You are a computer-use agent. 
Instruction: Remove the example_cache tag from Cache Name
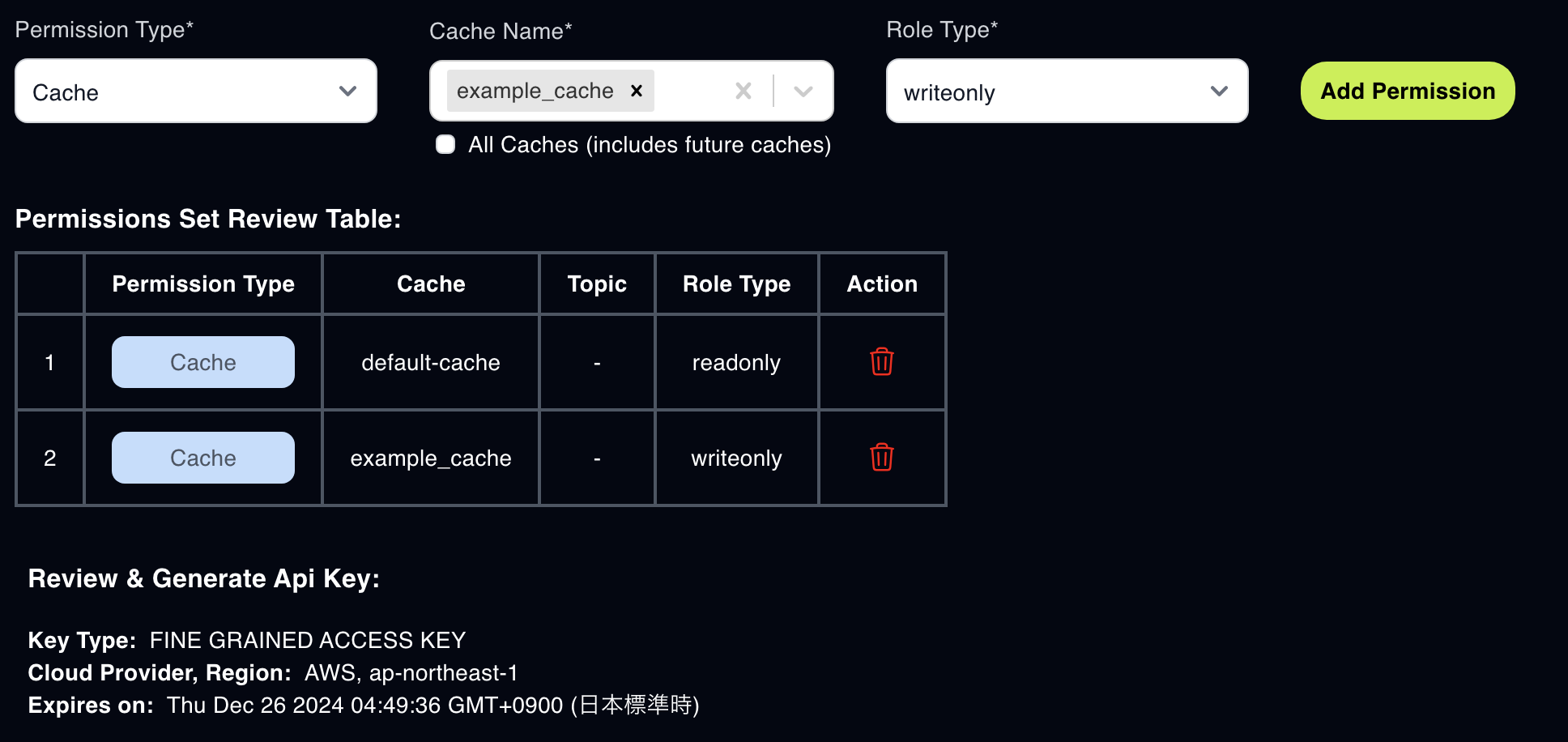[x=637, y=91]
